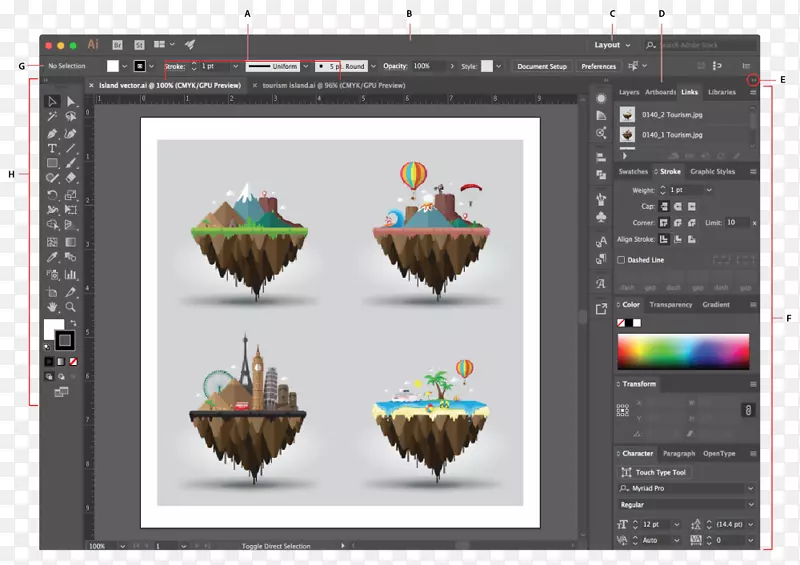Select the Zoom tool in toolbar
Viewport: 800px width, 565px height.
[x=71, y=306]
